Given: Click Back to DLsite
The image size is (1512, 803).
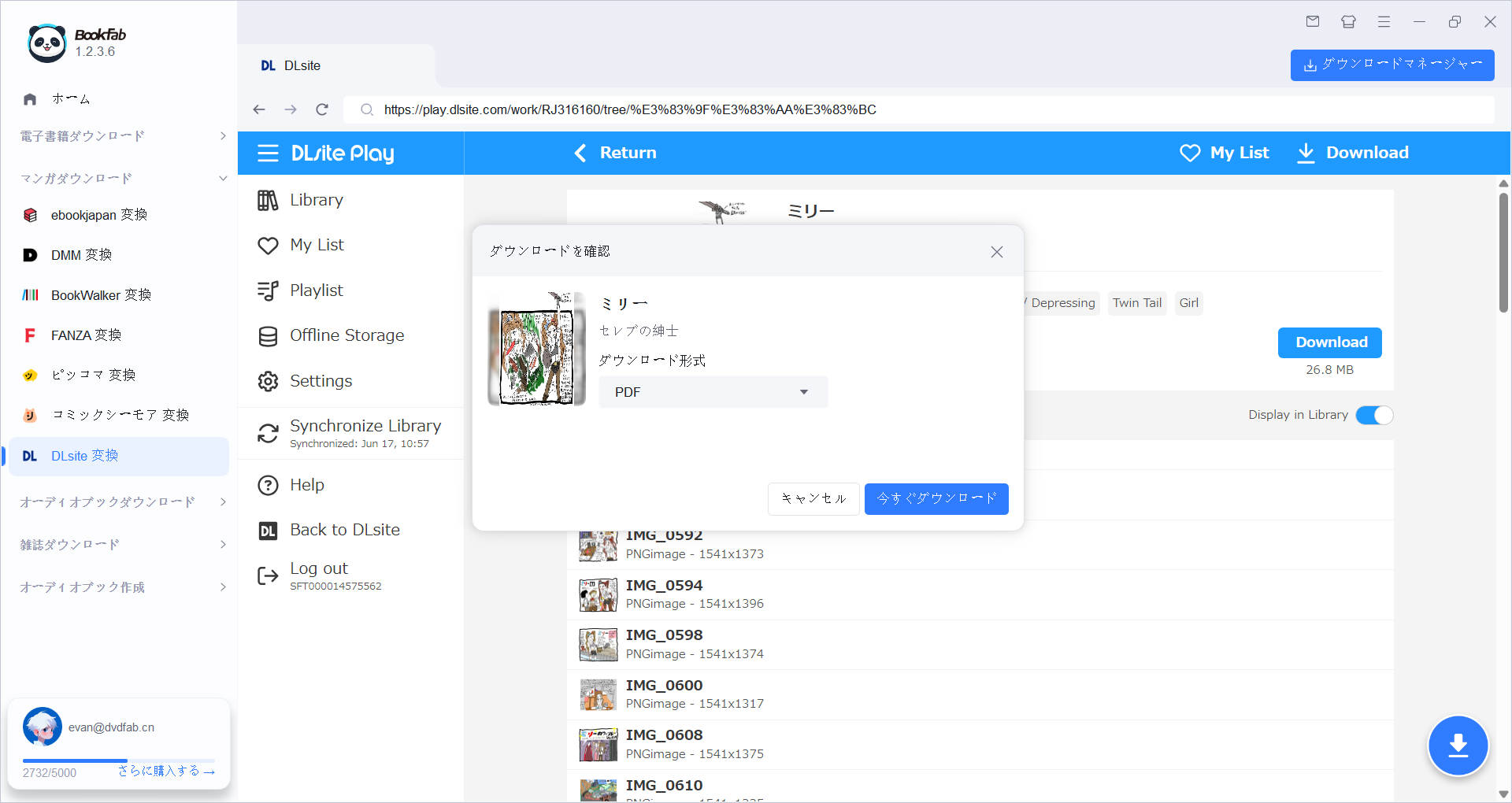Looking at the screenshot, I should coord(350,530).
